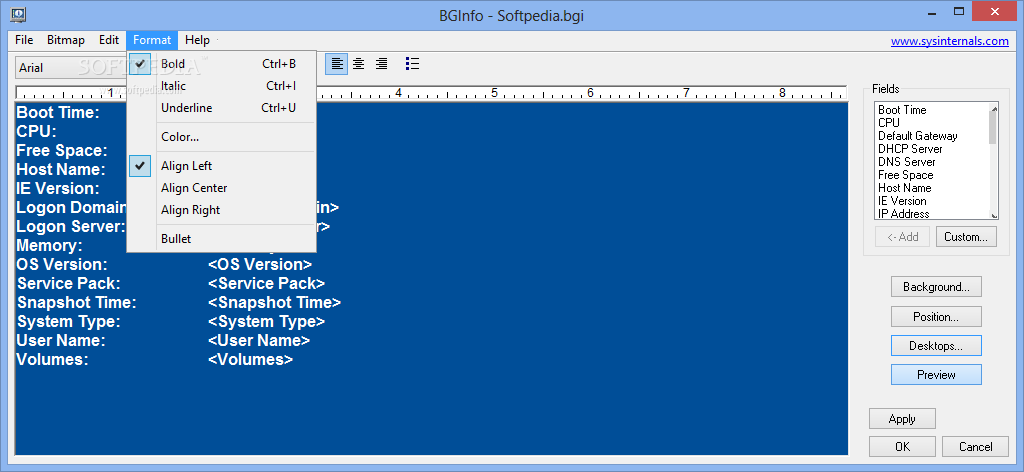Click the Arial font name box
The height and width of the screenshot is (472, 1024).
click(x=71, y=67)
